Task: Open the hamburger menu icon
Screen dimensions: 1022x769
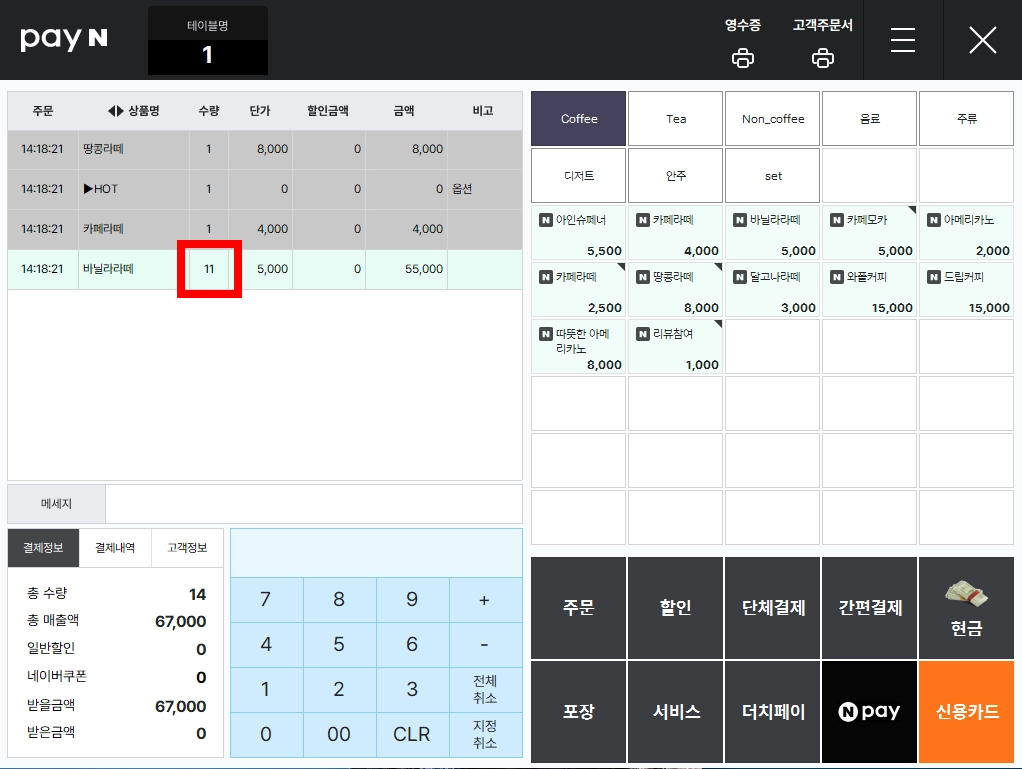Action: tap(903, 40)
